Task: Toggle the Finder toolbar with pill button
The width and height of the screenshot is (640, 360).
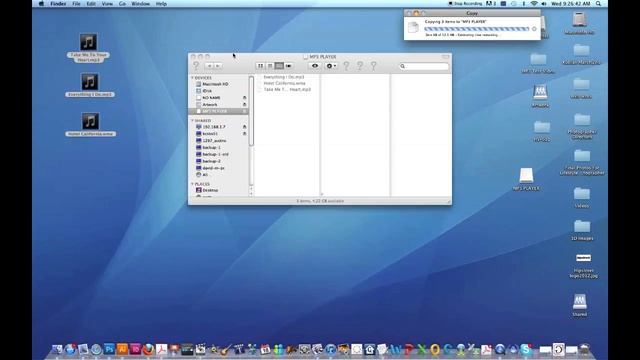Action: (445, 57)
